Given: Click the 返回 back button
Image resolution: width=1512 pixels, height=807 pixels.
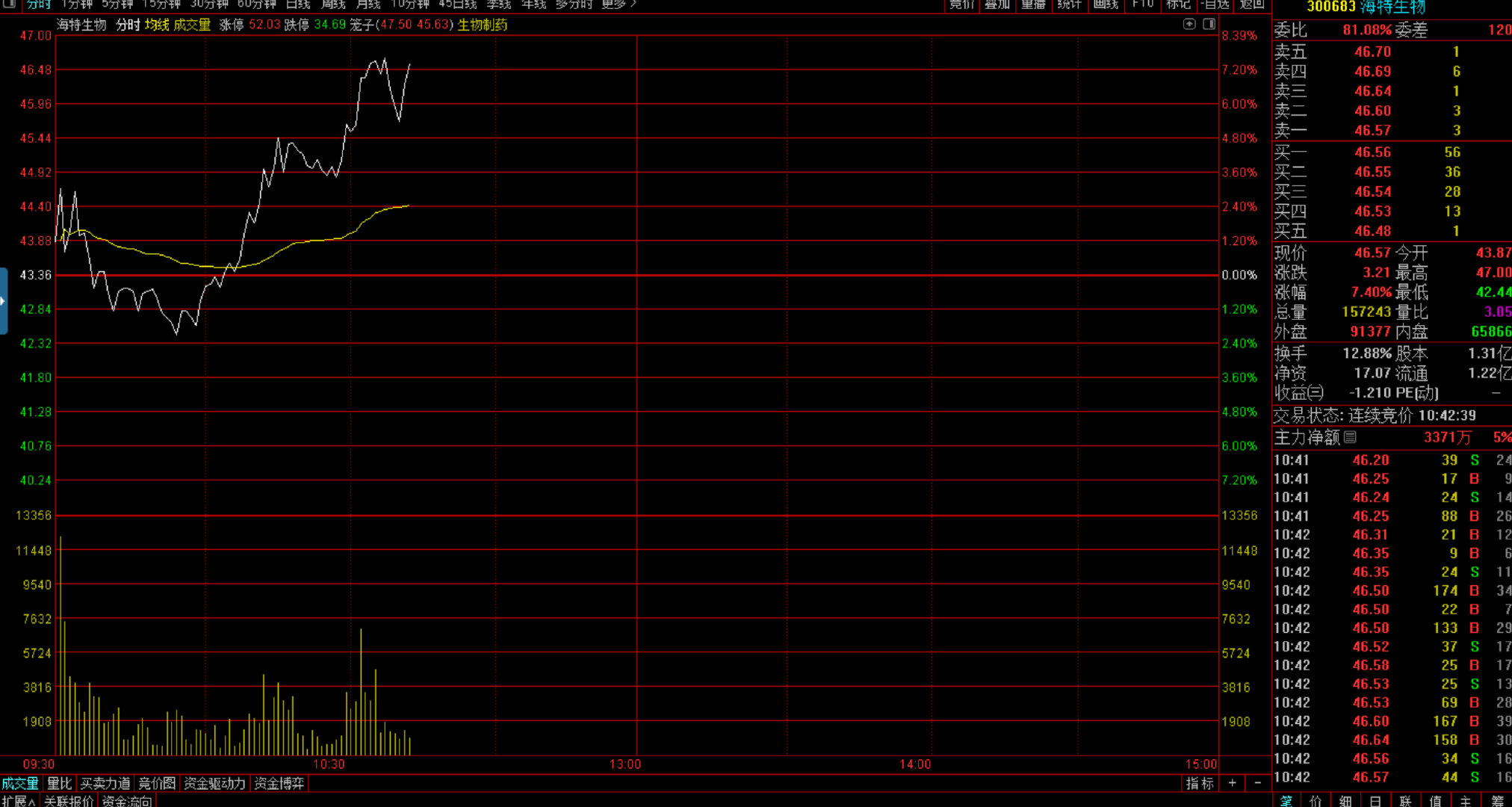Looking at the screenshot, I should tap(1251, 4).
